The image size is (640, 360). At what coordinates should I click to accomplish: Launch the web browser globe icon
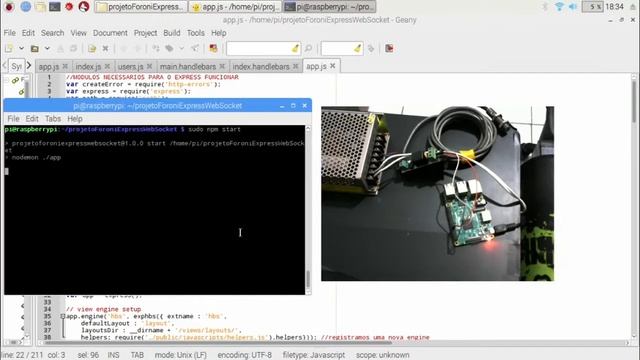point(26,7)
